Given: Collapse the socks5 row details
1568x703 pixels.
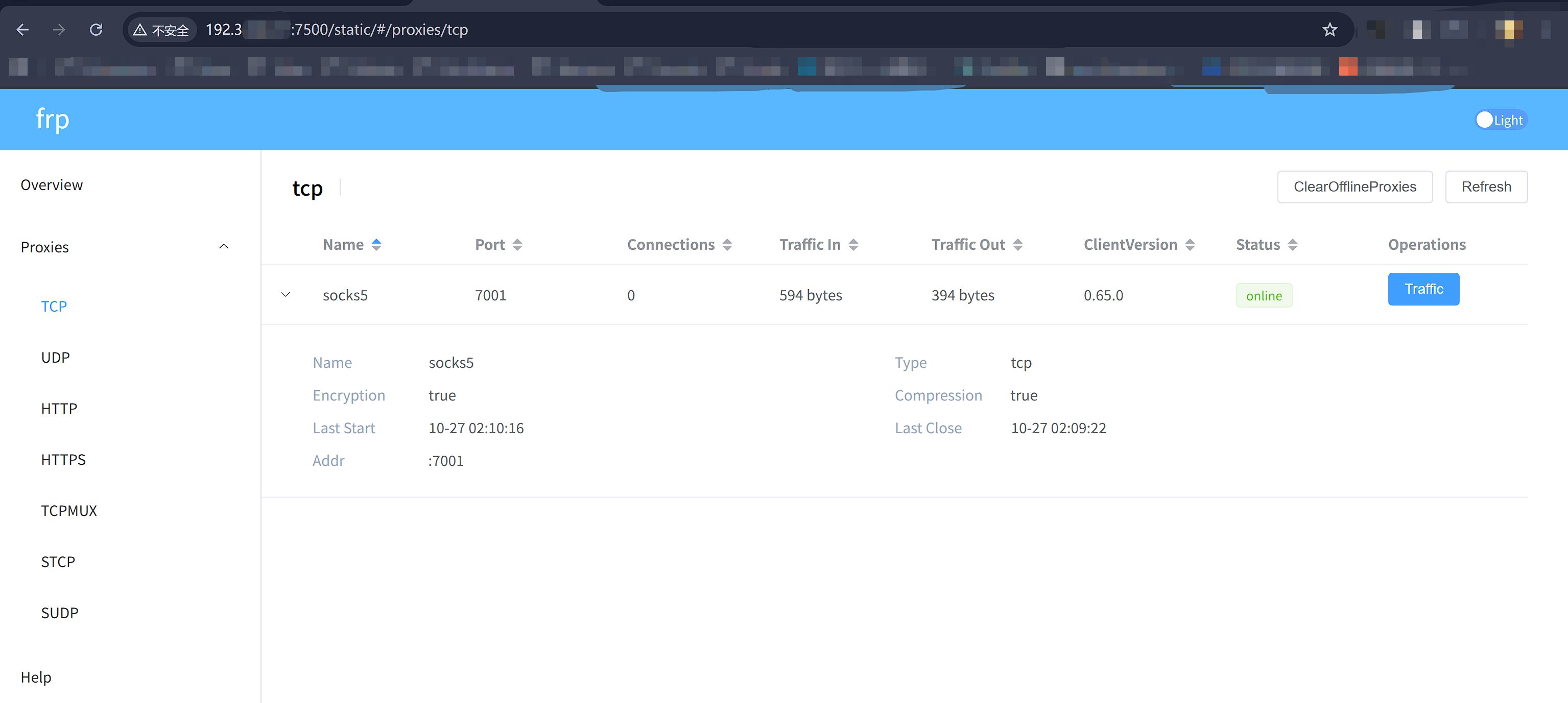Looking at the screenshot, I should point(286,295).
